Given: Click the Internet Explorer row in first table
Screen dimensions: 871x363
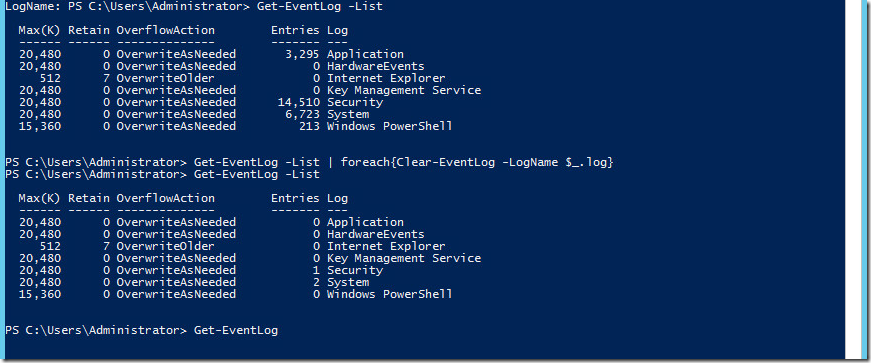Looking at the screenshot, I should tap(232, 78).
